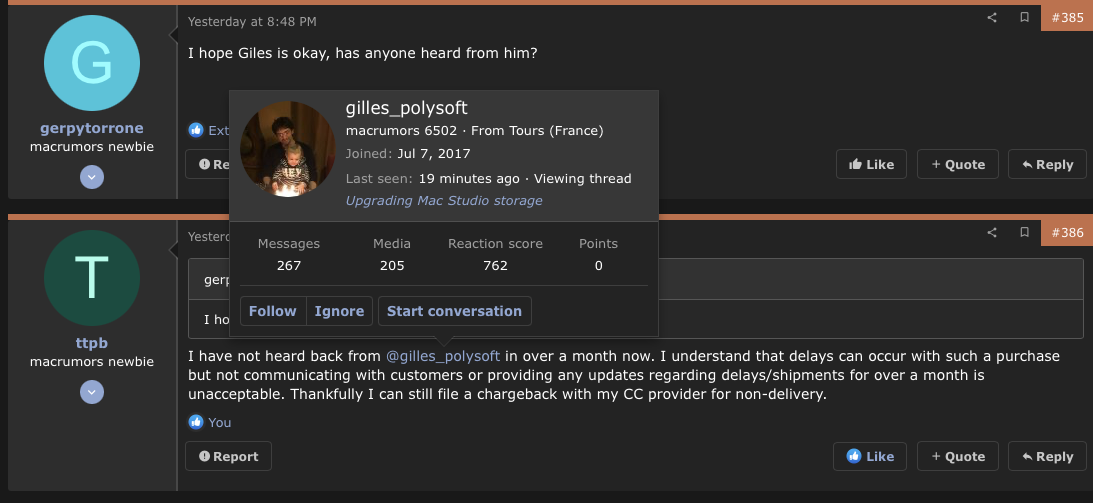Expand ttpb's user details chevron
The image size is (1093, 503).
pos(92,392)
